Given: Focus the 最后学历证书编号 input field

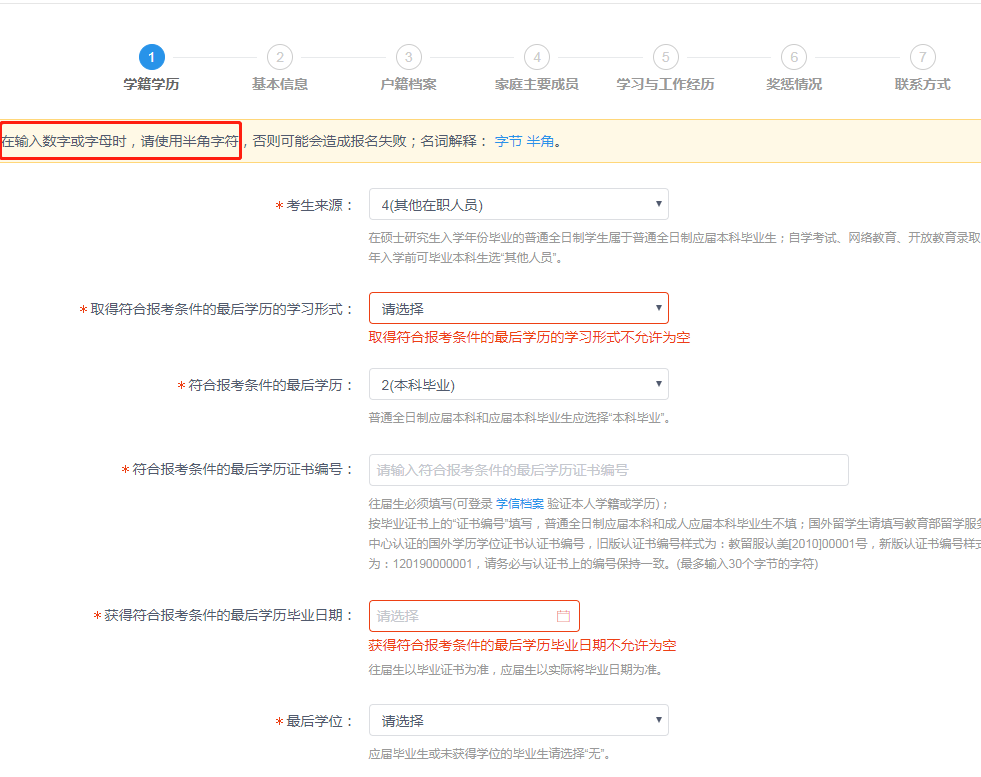Looking at the screenshot, I should 608,470.
